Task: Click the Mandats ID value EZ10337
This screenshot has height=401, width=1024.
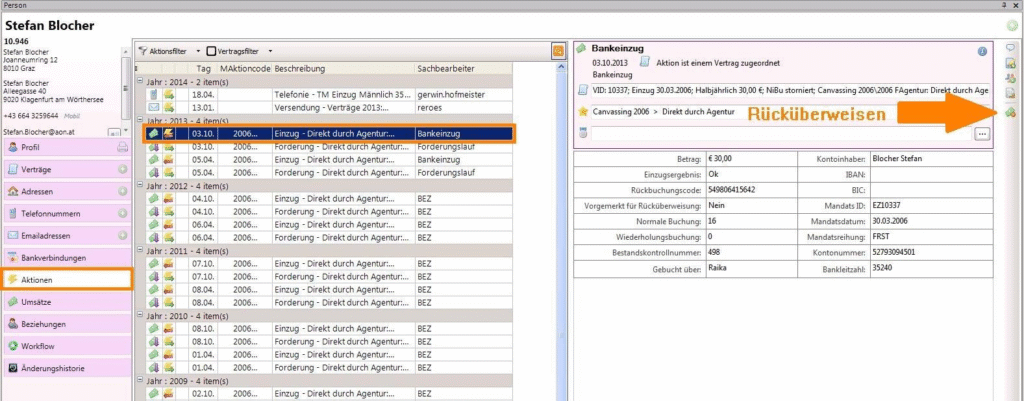Action: [886, 205]
